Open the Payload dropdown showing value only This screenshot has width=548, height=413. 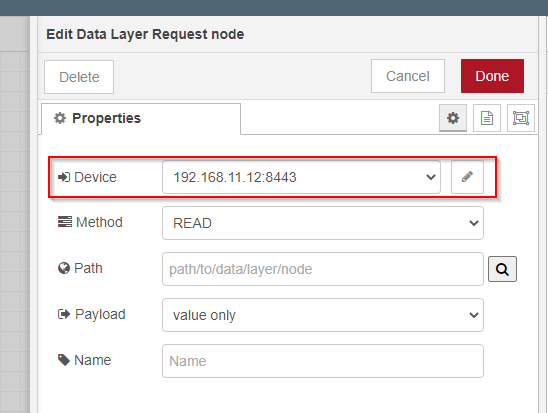[323, 315]
